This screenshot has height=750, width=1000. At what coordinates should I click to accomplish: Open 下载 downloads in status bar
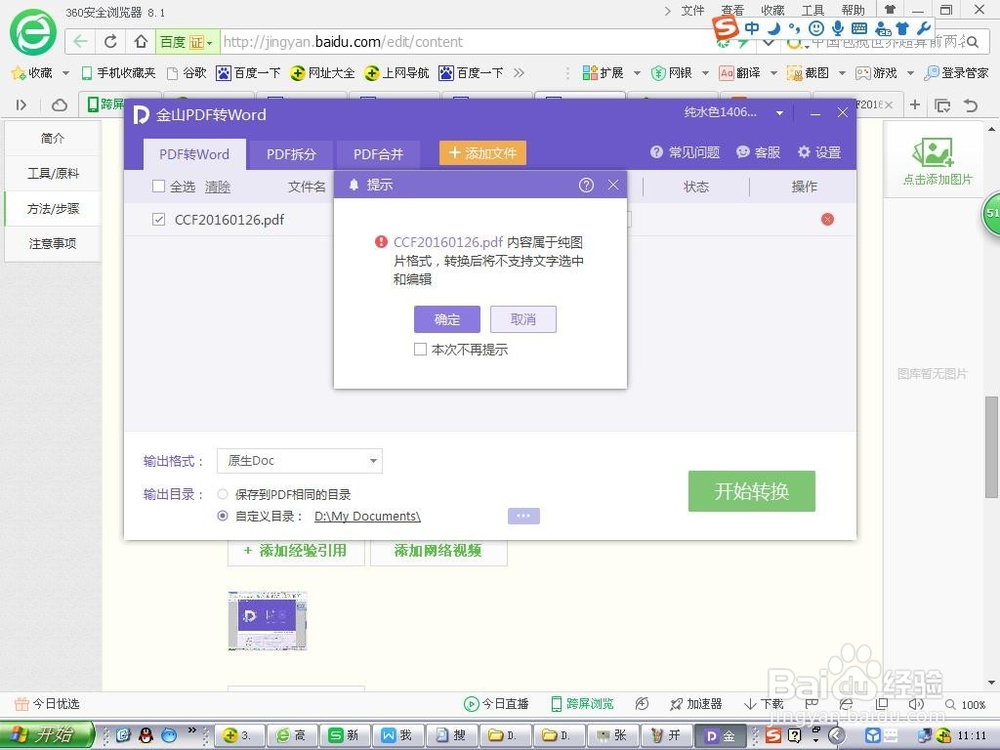pos(763,703)
